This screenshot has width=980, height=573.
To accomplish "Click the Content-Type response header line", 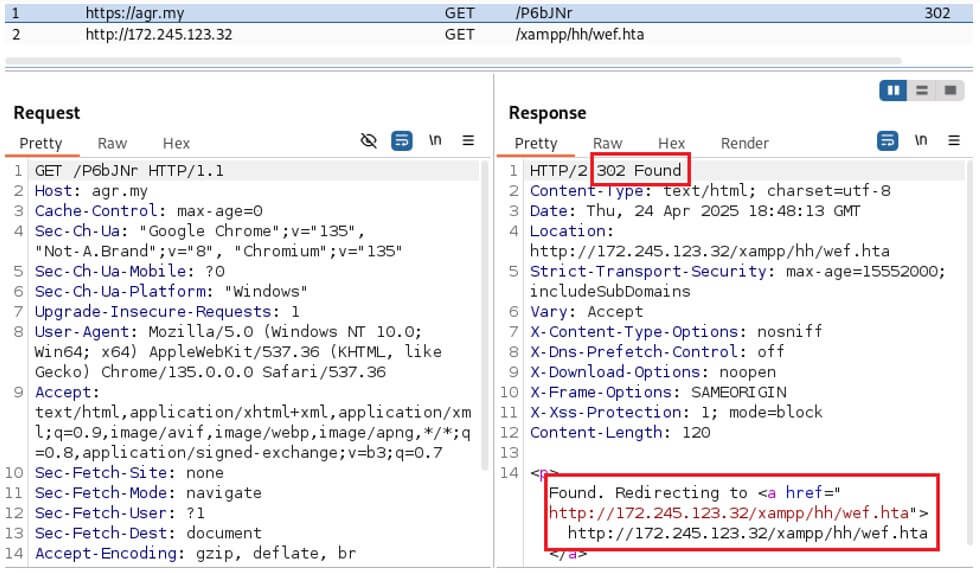I will click(x=710, y=191).
